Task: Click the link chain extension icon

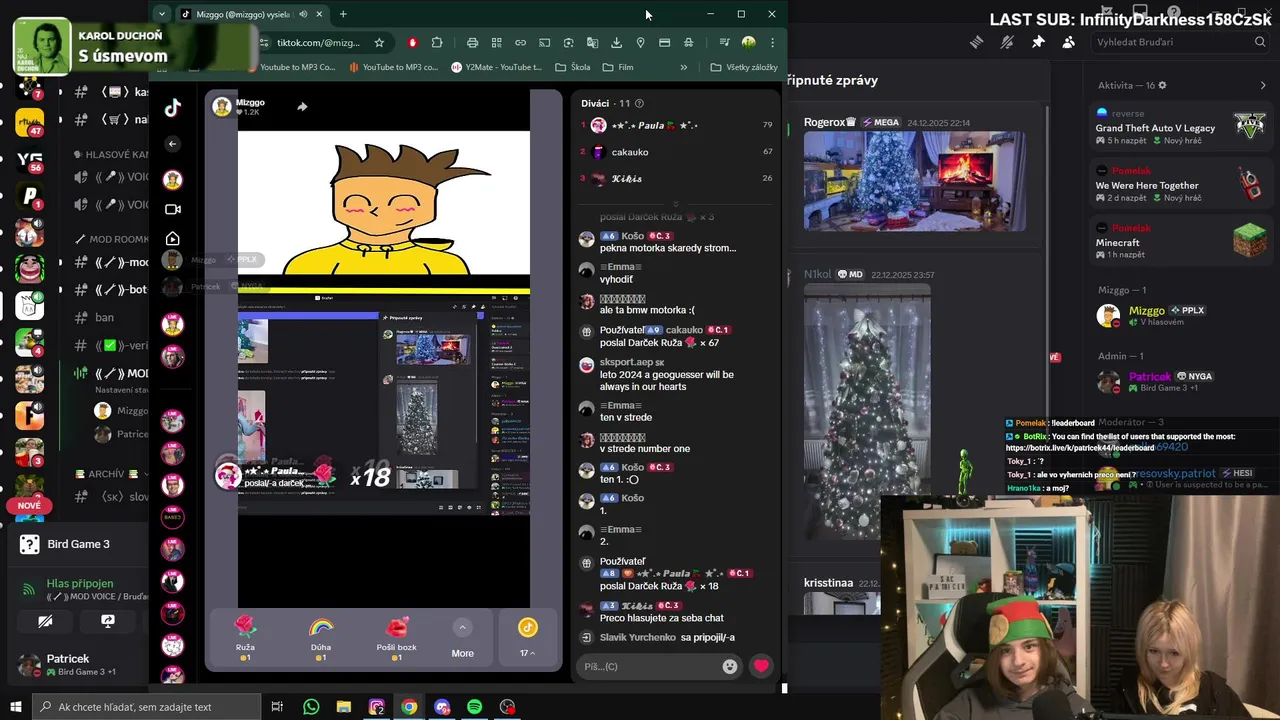Action: tap(520, 43)
